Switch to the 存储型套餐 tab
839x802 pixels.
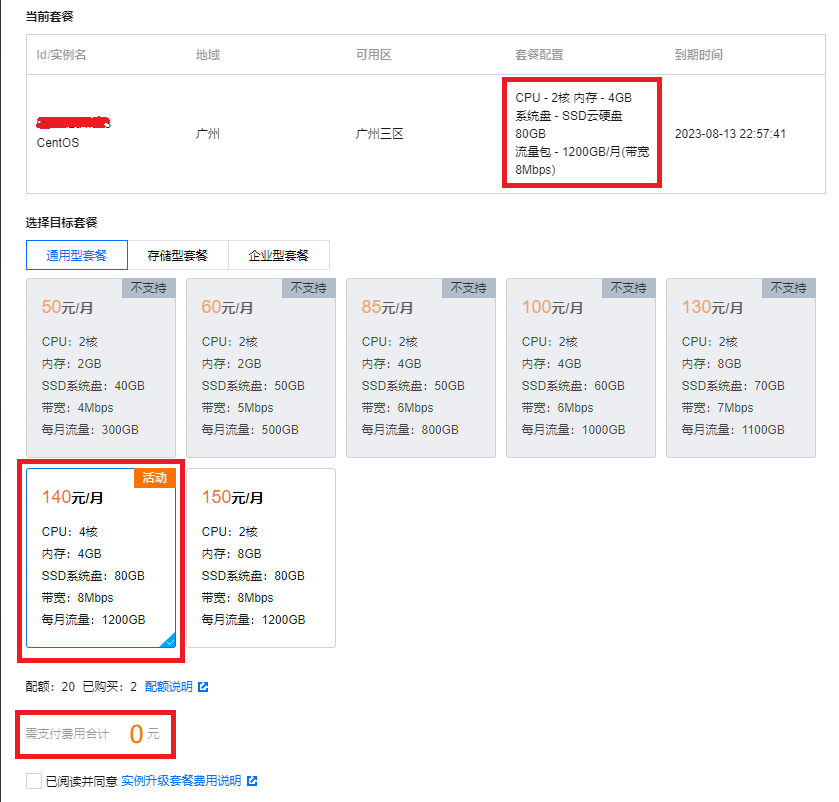tap(178, 255)
